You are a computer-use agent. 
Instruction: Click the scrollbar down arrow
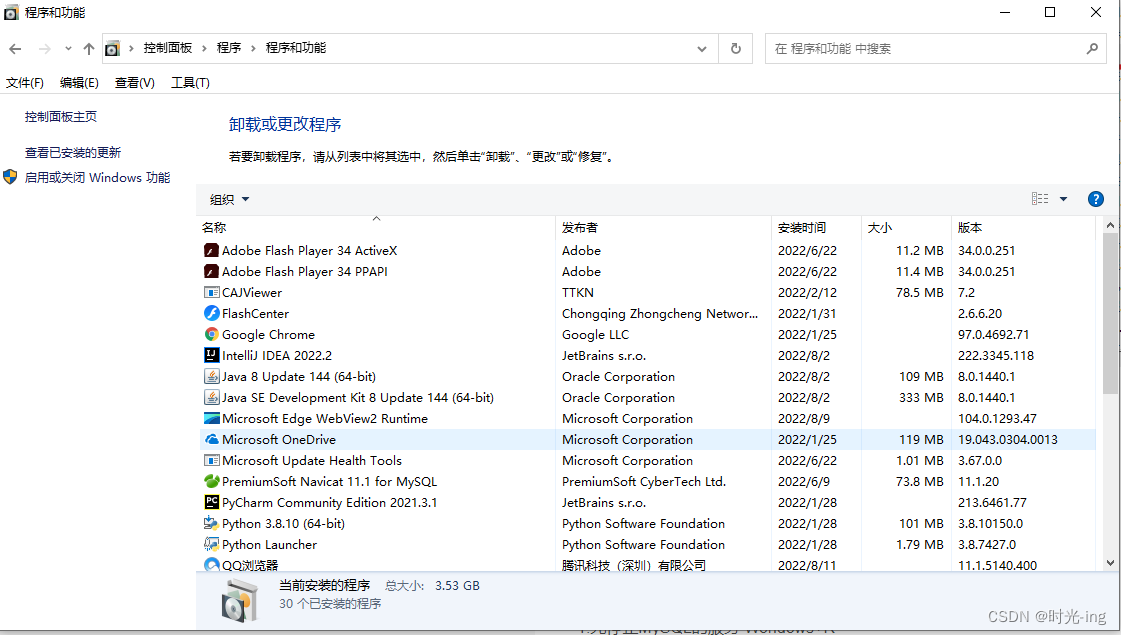pyautogui.click(x=1110, y=563)
